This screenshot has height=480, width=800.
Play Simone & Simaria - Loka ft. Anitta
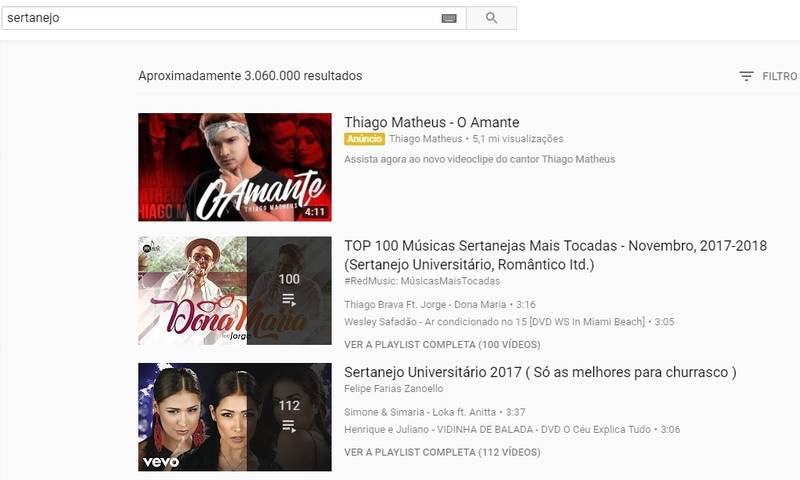coord(434,412)
